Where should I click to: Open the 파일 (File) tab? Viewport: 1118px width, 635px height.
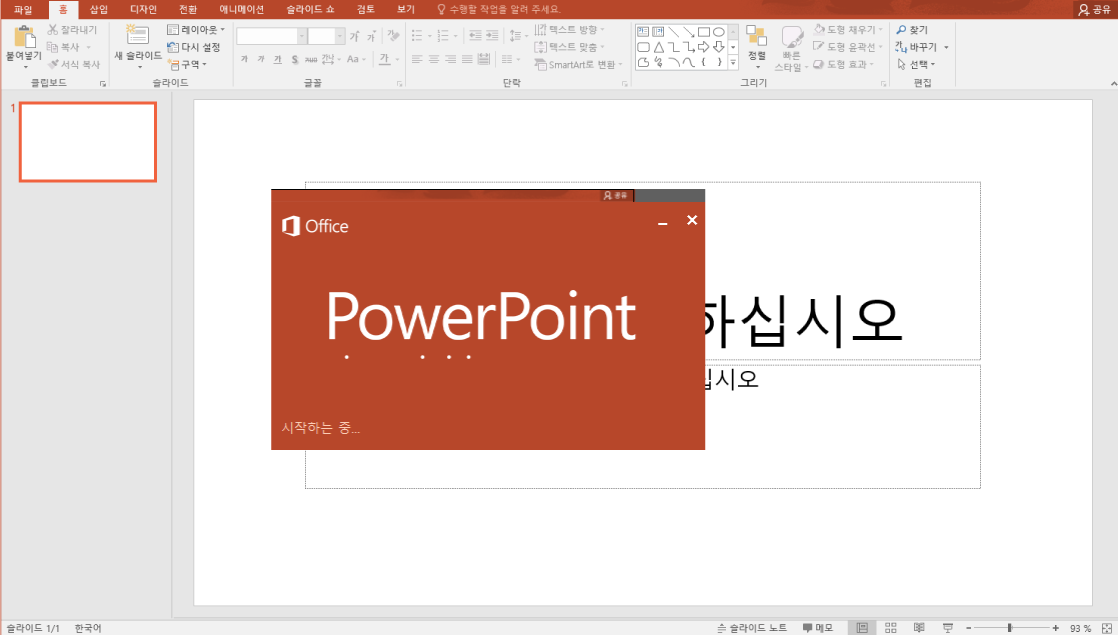click(23, 9)
